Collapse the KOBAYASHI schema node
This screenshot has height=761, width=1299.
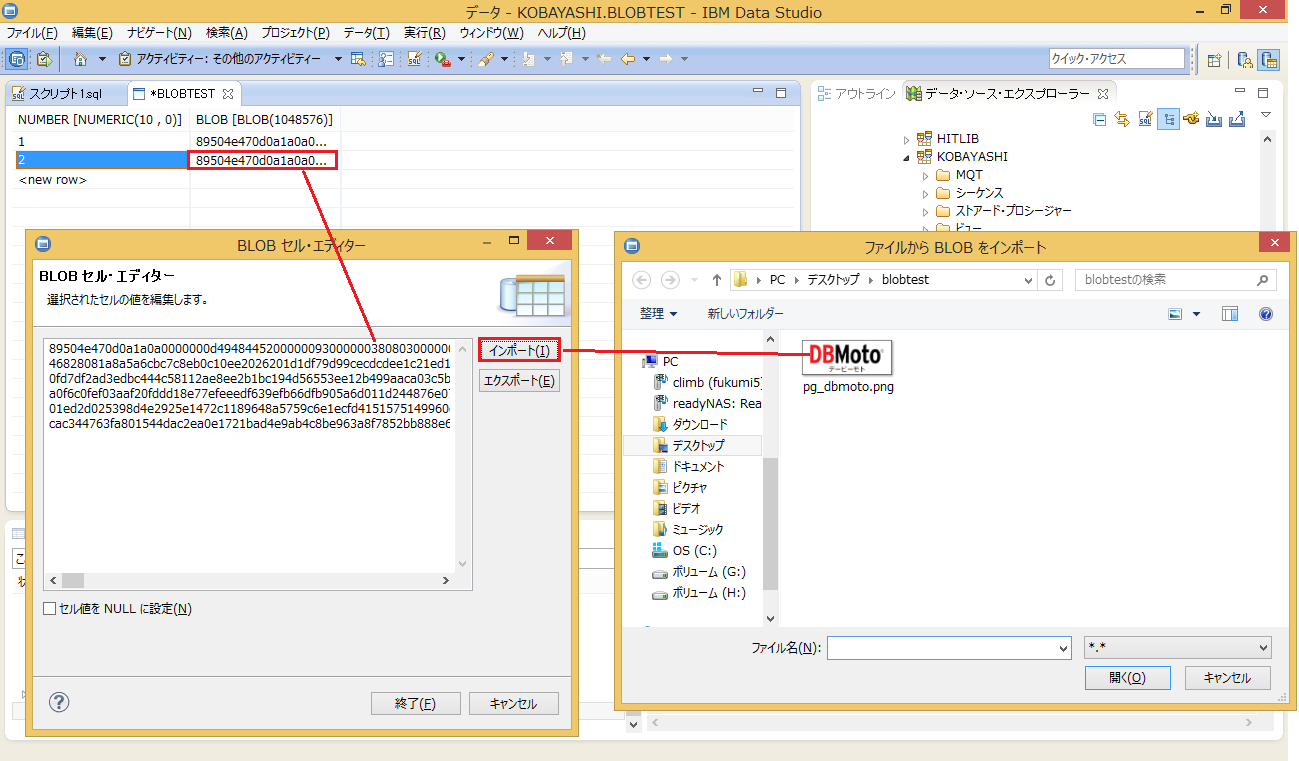[907, 157]
